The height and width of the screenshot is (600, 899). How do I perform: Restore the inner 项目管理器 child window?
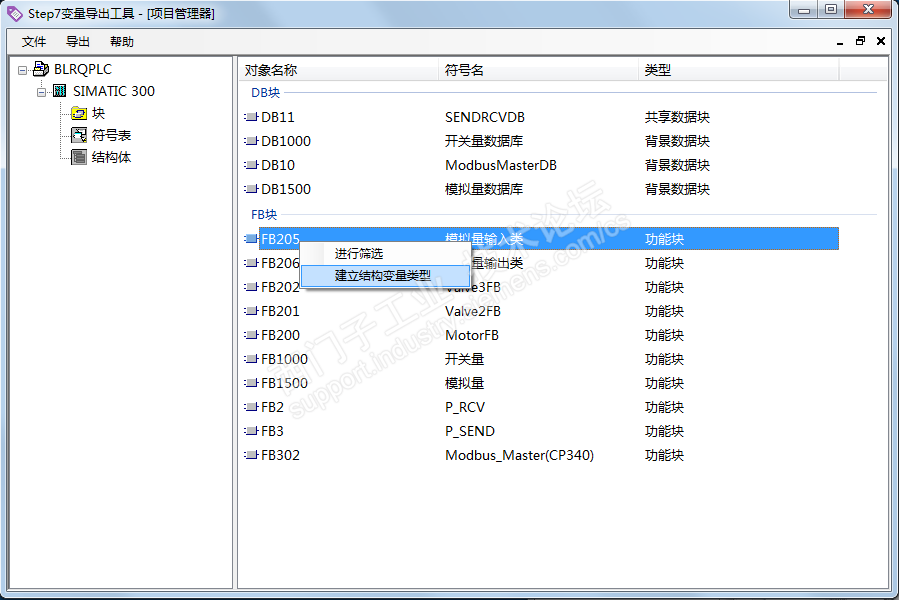coord(860,41)
